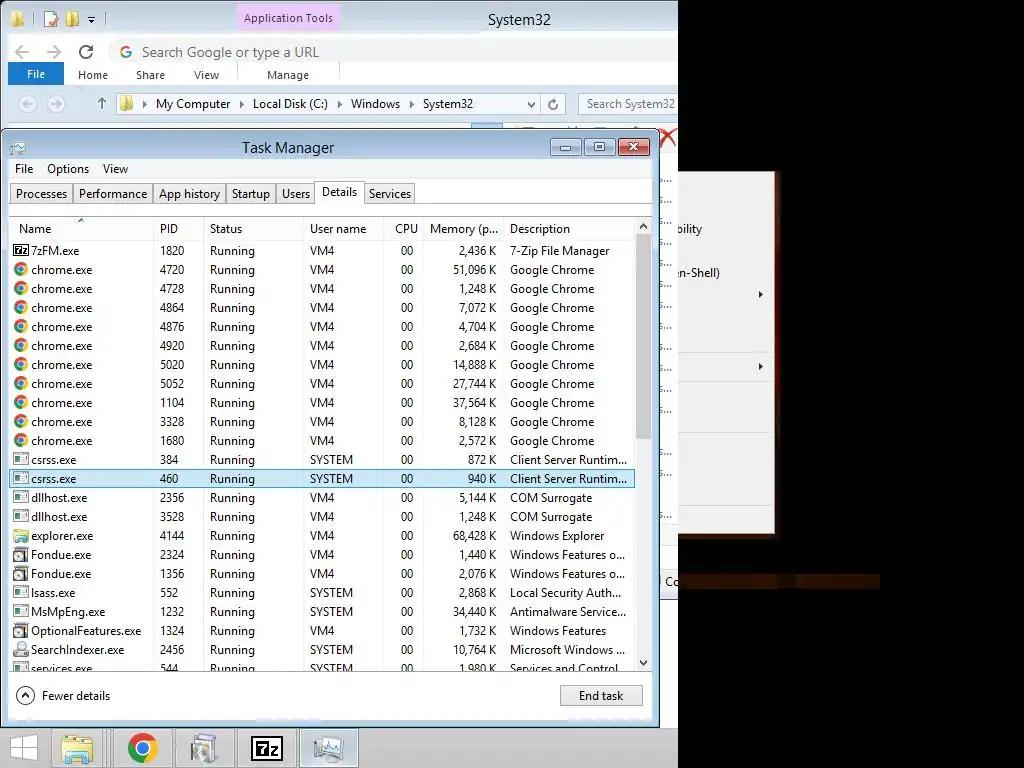Sort processes by Name column
This screenshot has width=1024, height=768.
point(81,229)
